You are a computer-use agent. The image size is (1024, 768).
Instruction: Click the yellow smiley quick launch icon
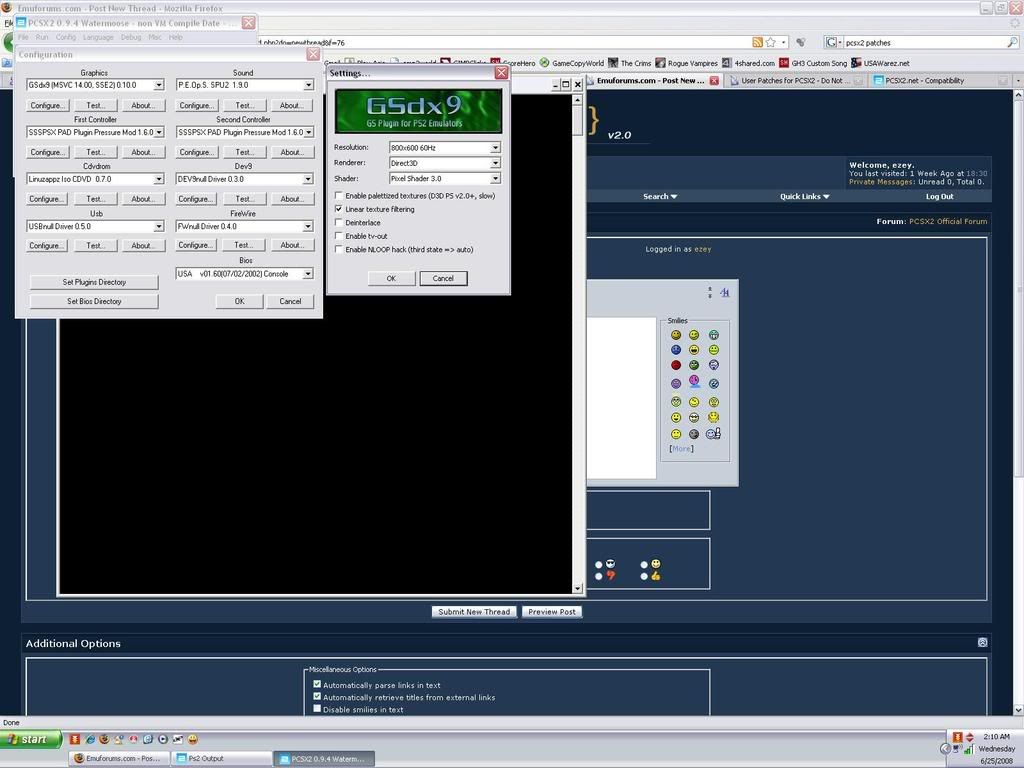tap(193, 739)
